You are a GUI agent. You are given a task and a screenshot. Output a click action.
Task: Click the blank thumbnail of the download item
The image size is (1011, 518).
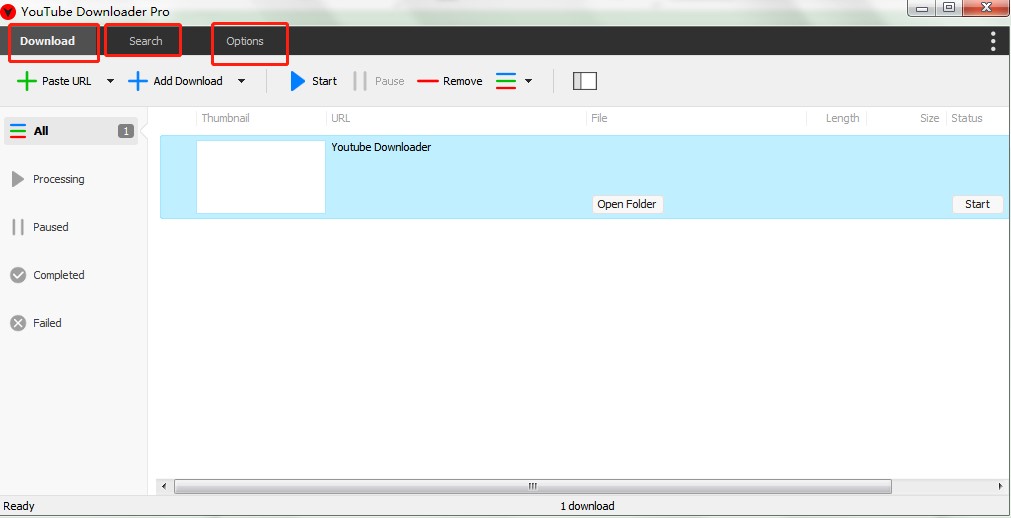pos(261,177)
